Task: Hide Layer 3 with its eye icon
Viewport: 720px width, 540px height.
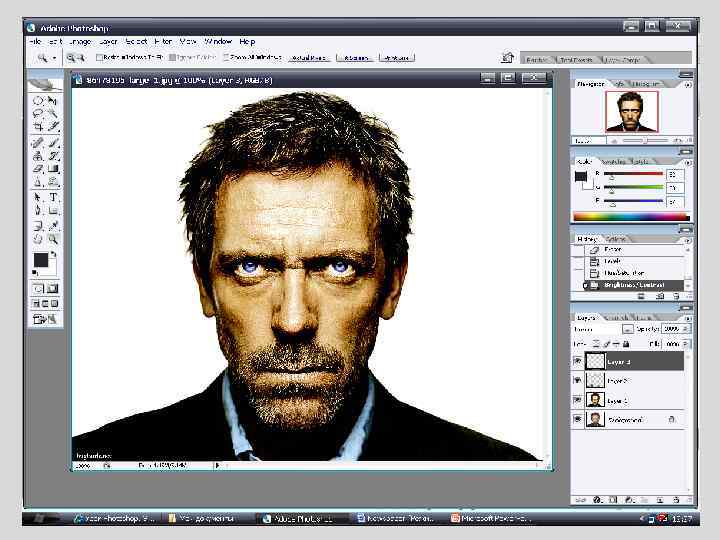Action: [x=578, y=361]
